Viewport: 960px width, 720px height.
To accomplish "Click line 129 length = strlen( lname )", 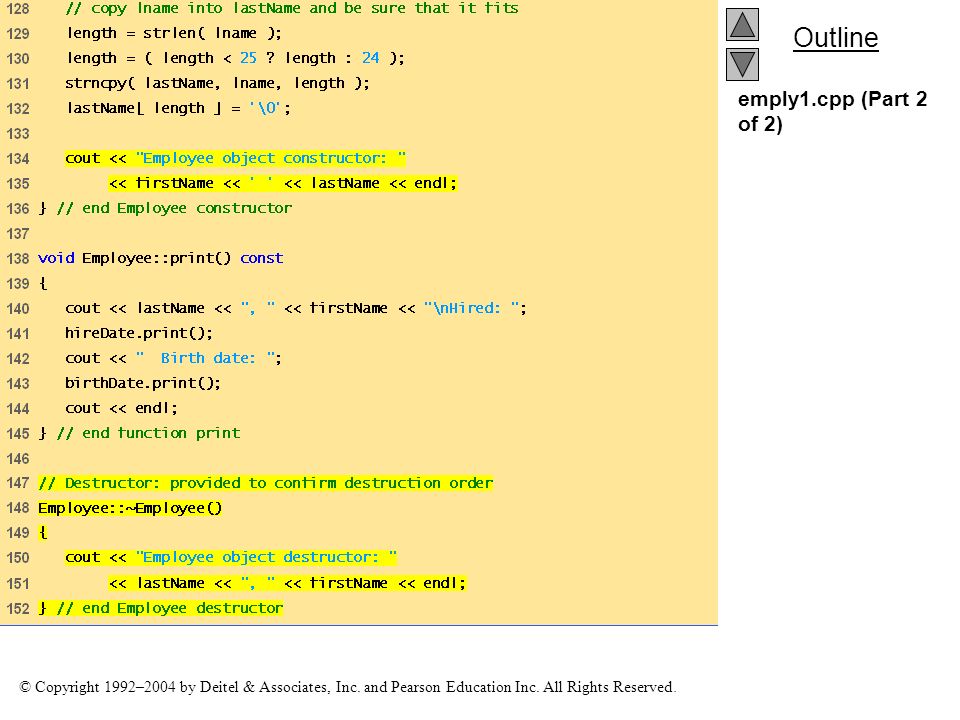I will 174,33.
